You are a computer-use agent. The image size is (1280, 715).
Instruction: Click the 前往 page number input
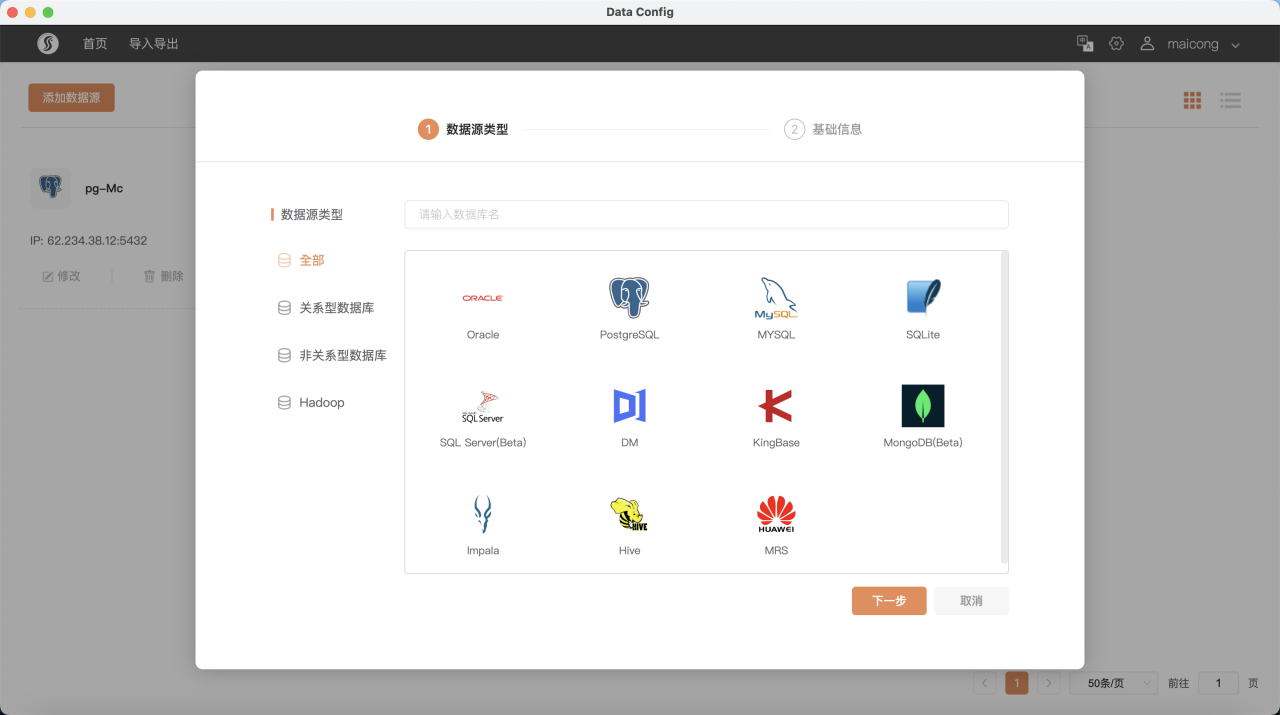point(1218,683)
